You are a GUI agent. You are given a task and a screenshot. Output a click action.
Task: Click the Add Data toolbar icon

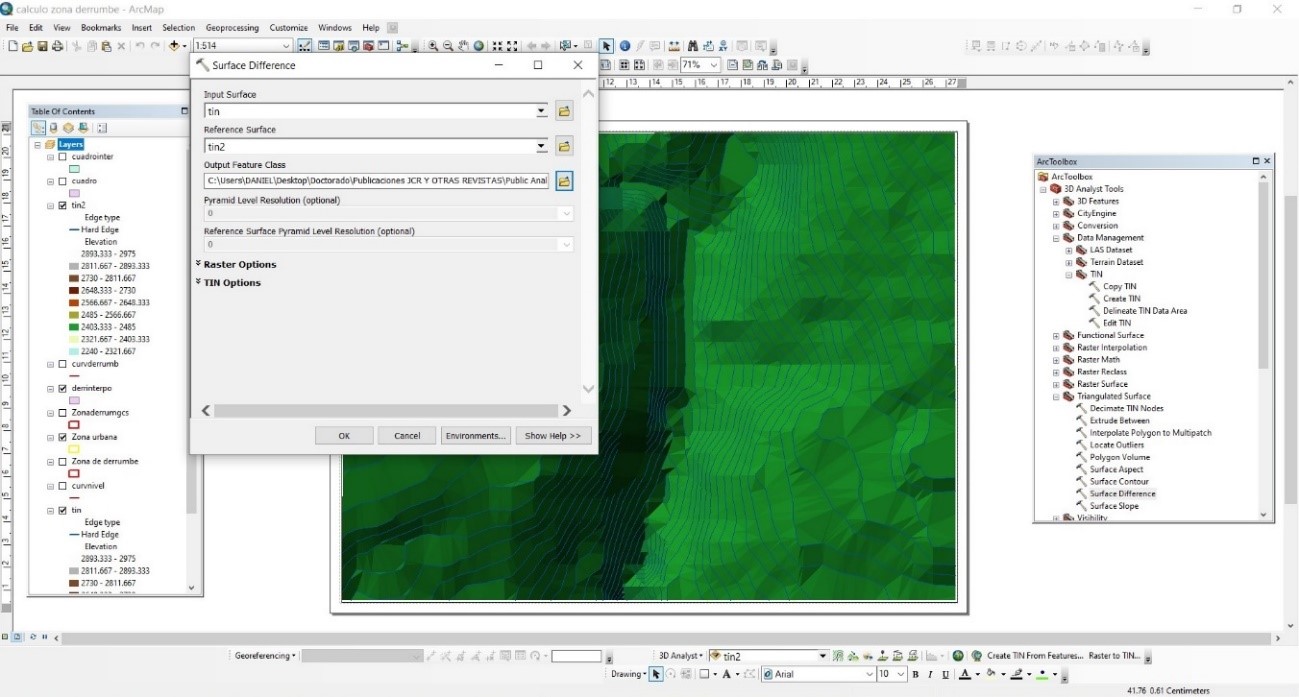(176, 46)
